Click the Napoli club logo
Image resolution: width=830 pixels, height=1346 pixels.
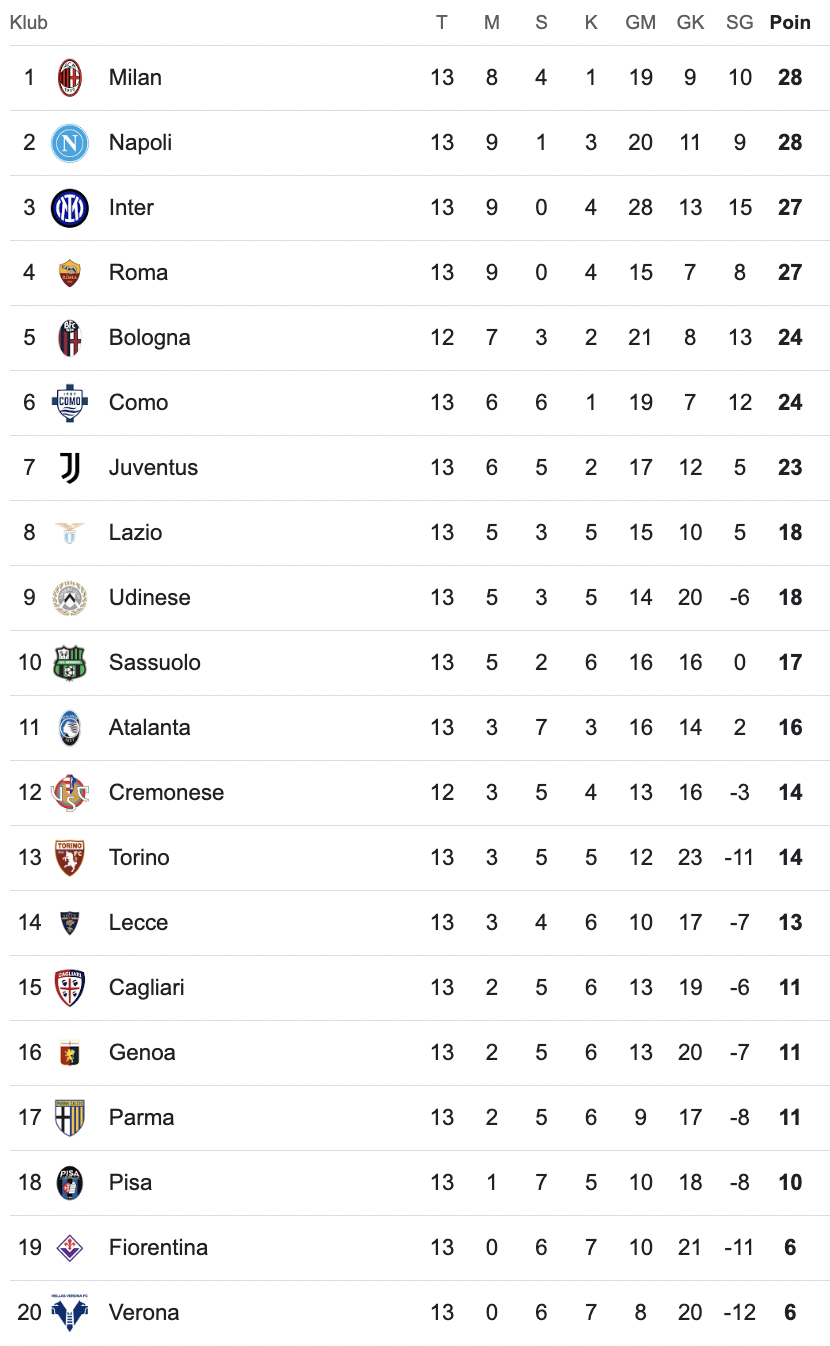70,143
